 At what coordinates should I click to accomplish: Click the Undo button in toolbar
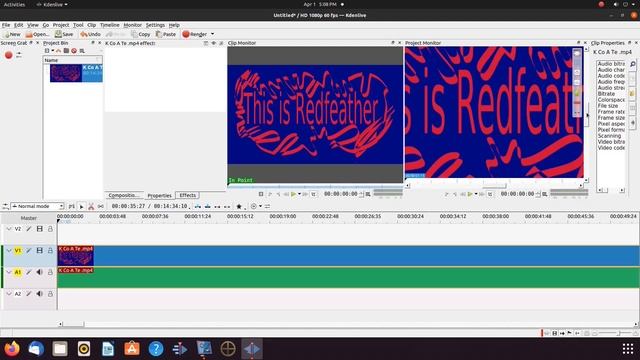(91, 34)
